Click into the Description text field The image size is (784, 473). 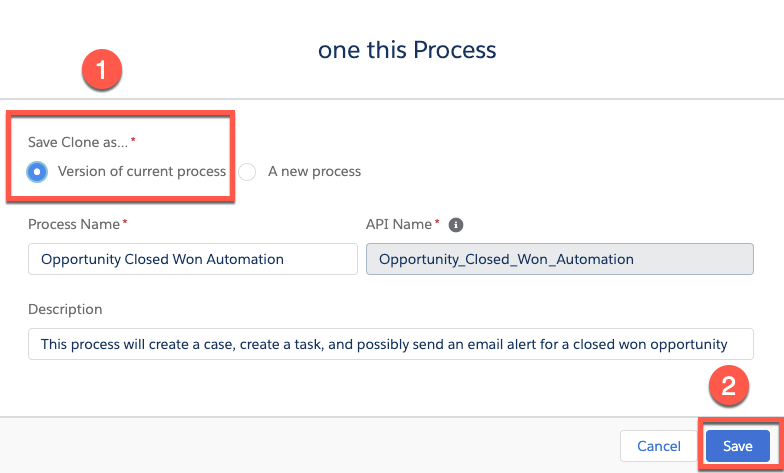tap(390, 344)
